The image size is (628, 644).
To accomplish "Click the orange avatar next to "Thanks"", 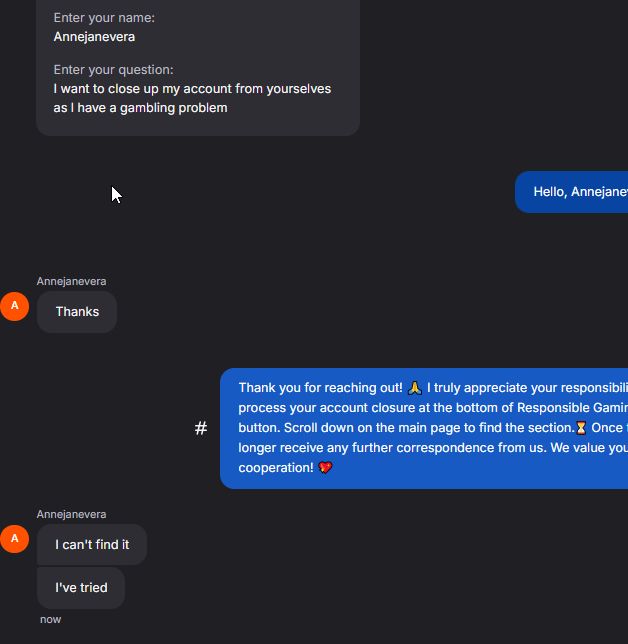I will click(14, 306).
